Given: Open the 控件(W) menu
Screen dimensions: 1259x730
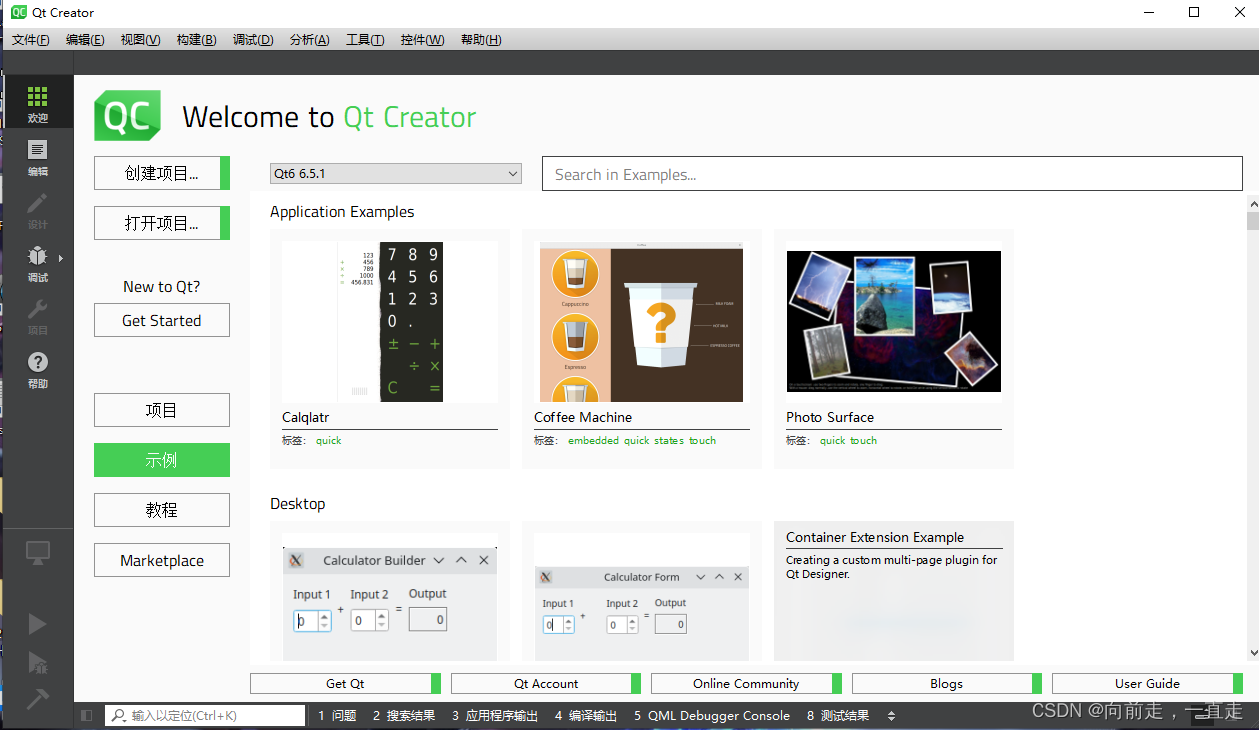Looking at the screenshot, I should coord(422,39).
